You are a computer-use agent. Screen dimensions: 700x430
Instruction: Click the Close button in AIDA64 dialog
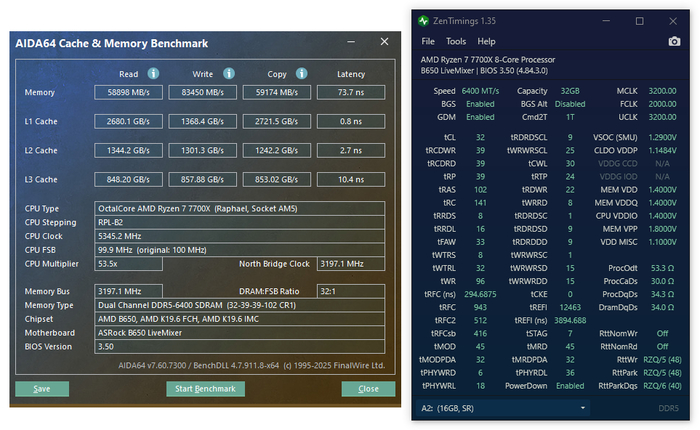pyautogui.click(x=368, y=388)
